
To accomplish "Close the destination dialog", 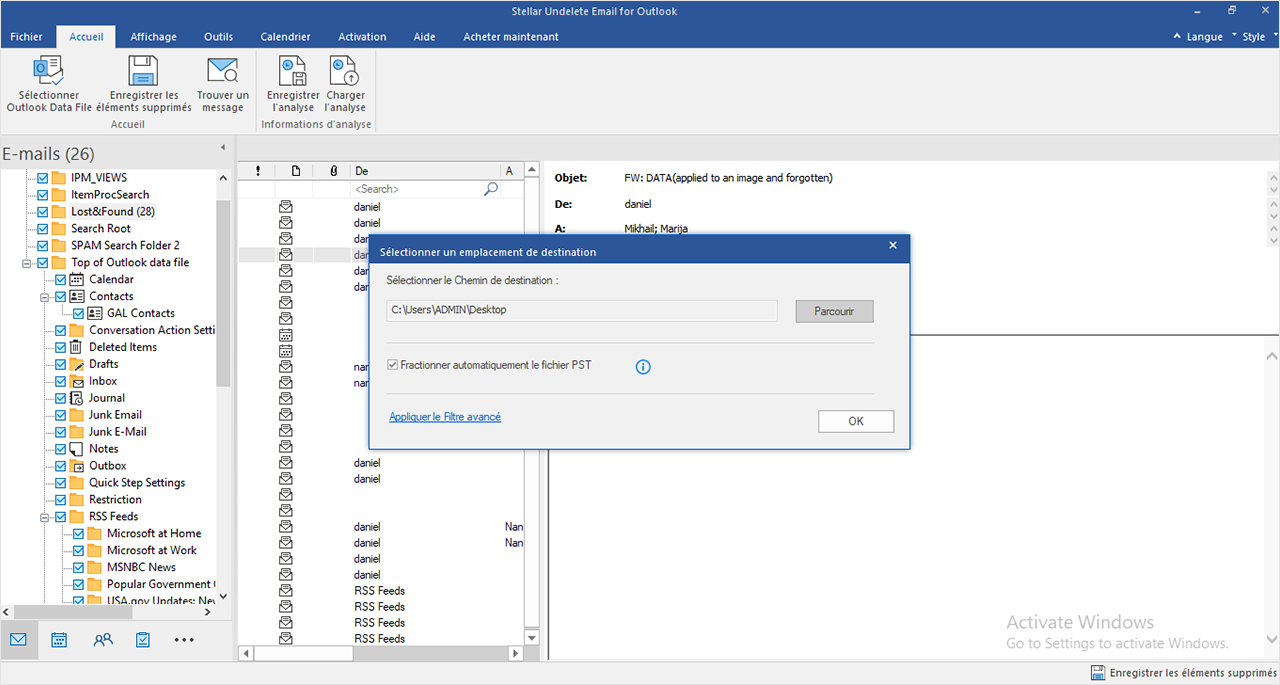I will [x=893, y=246].
